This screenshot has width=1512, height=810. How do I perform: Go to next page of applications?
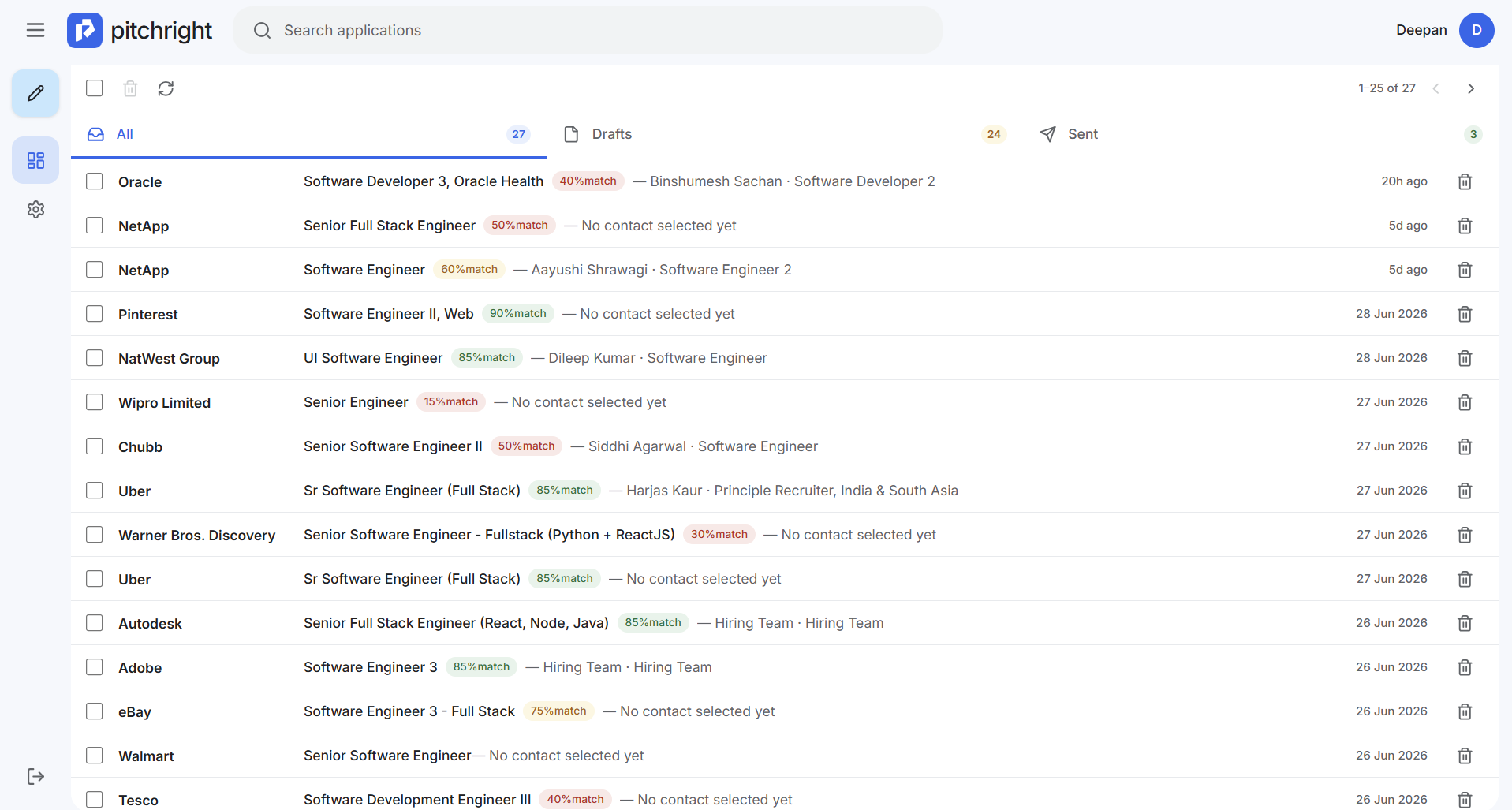[1470, 88]
